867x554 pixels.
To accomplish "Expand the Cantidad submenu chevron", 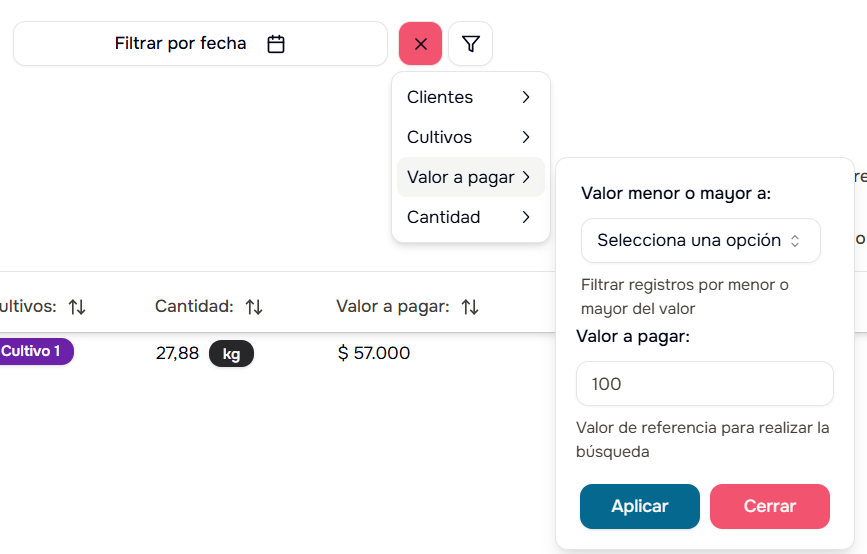I will click(x=526, y=217).
